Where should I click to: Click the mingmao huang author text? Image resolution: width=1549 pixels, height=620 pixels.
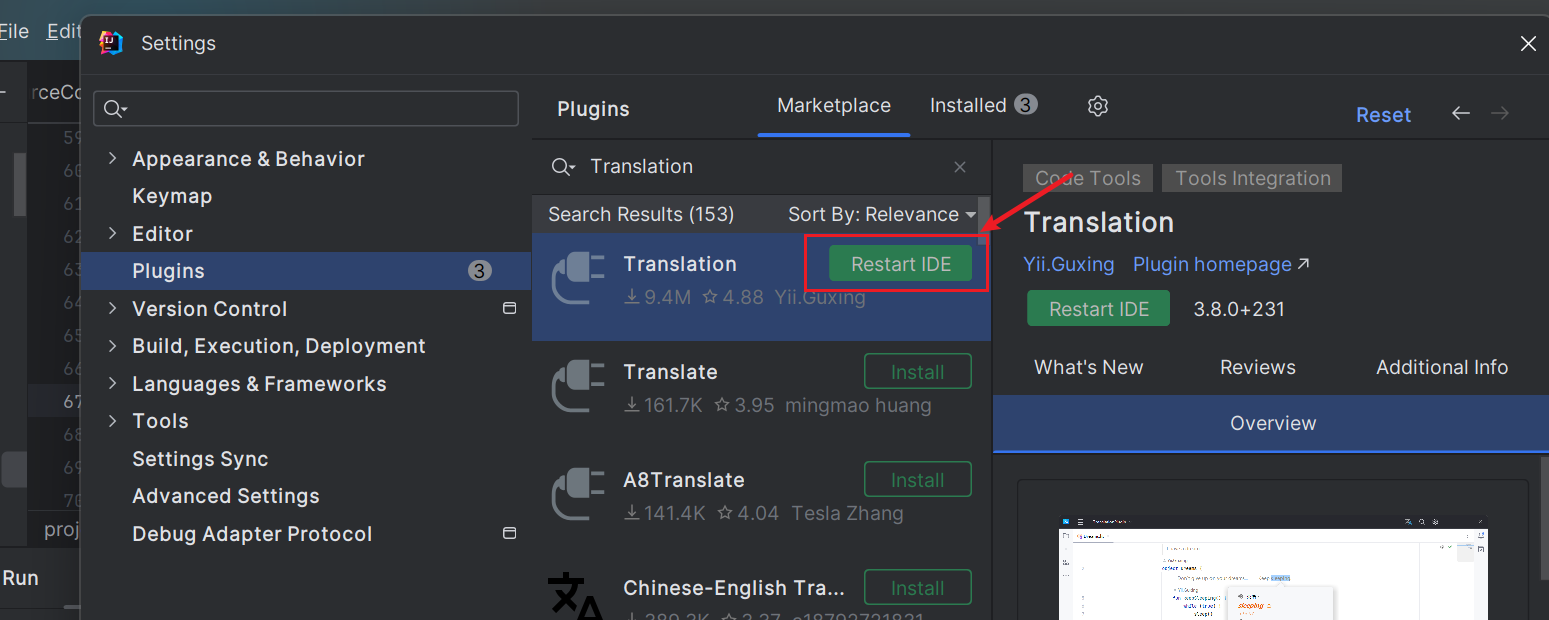click(x=858, y=405)
